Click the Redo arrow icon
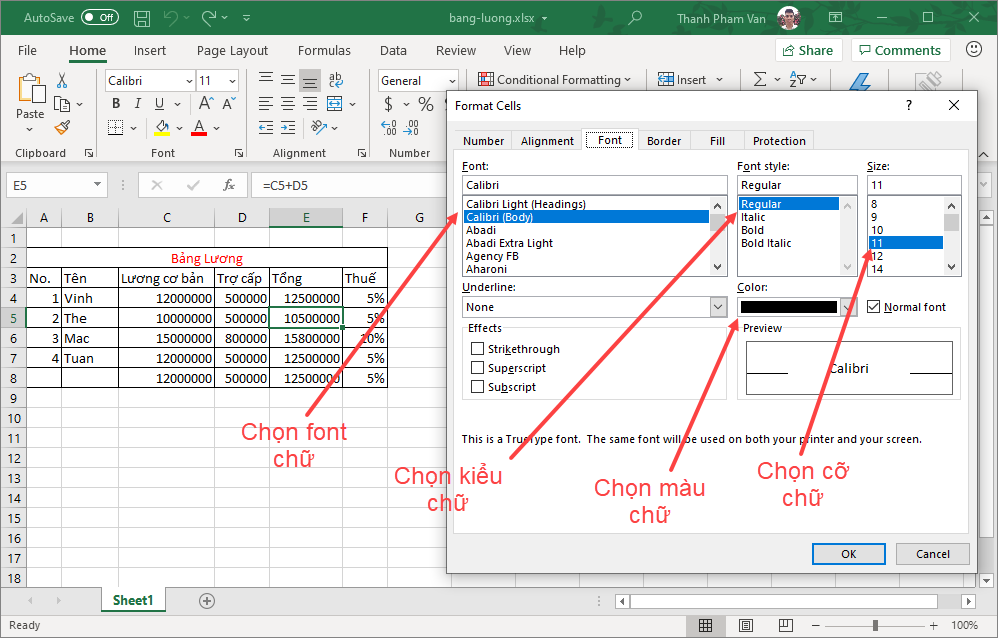998x638 pixels. (x=209, y=18)
